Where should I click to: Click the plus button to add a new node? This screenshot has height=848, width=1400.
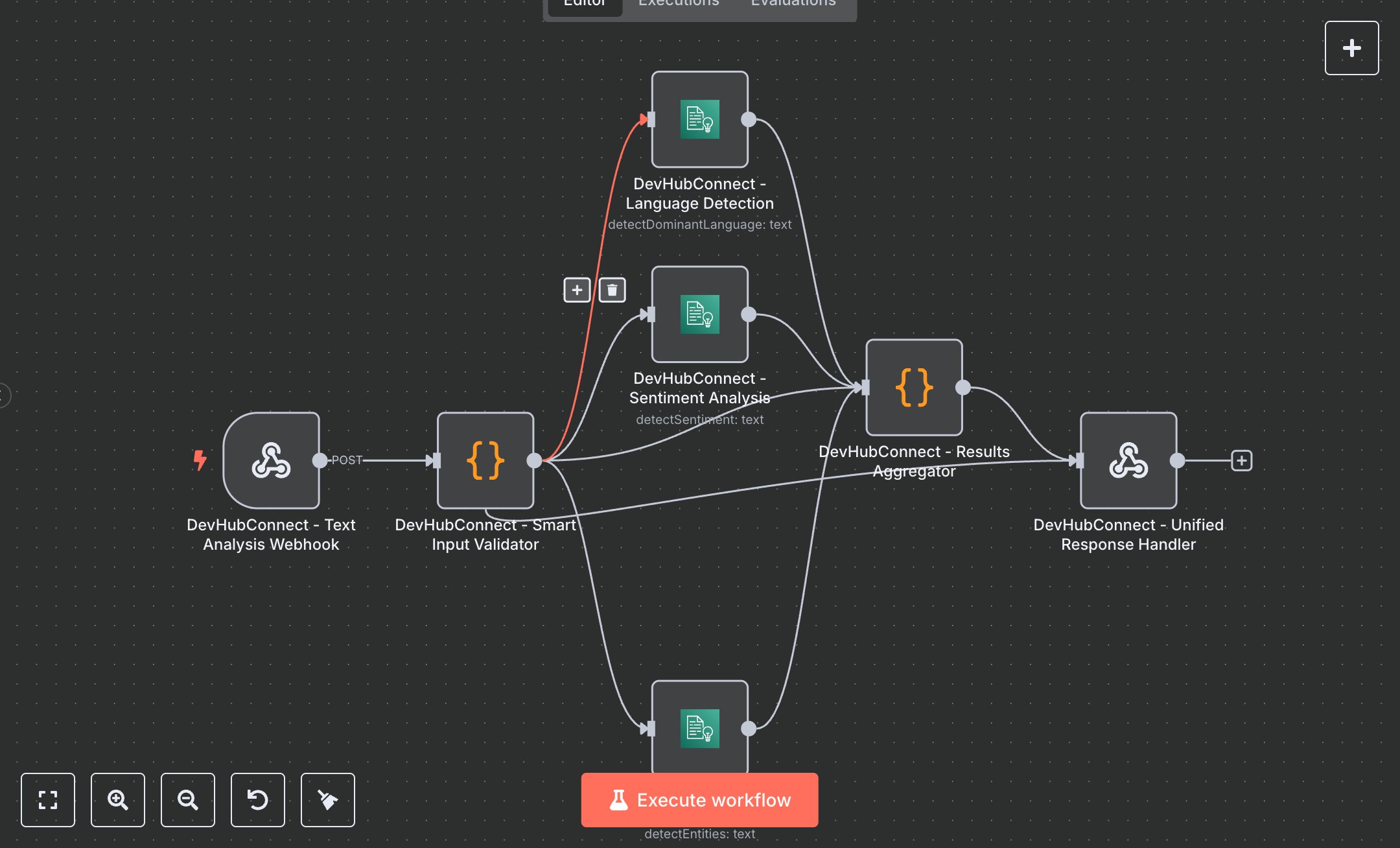1352,47
